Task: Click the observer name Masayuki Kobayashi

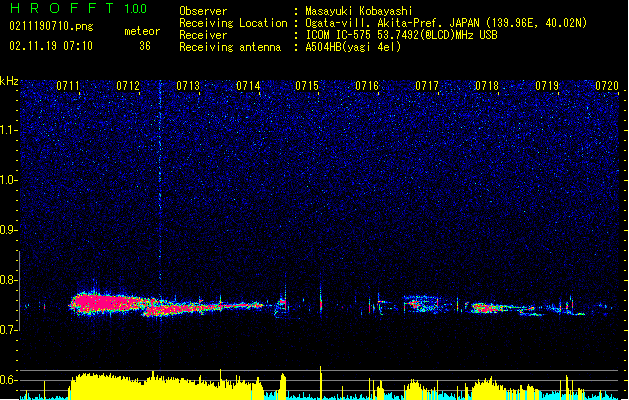Action: (x=359, y=11)
